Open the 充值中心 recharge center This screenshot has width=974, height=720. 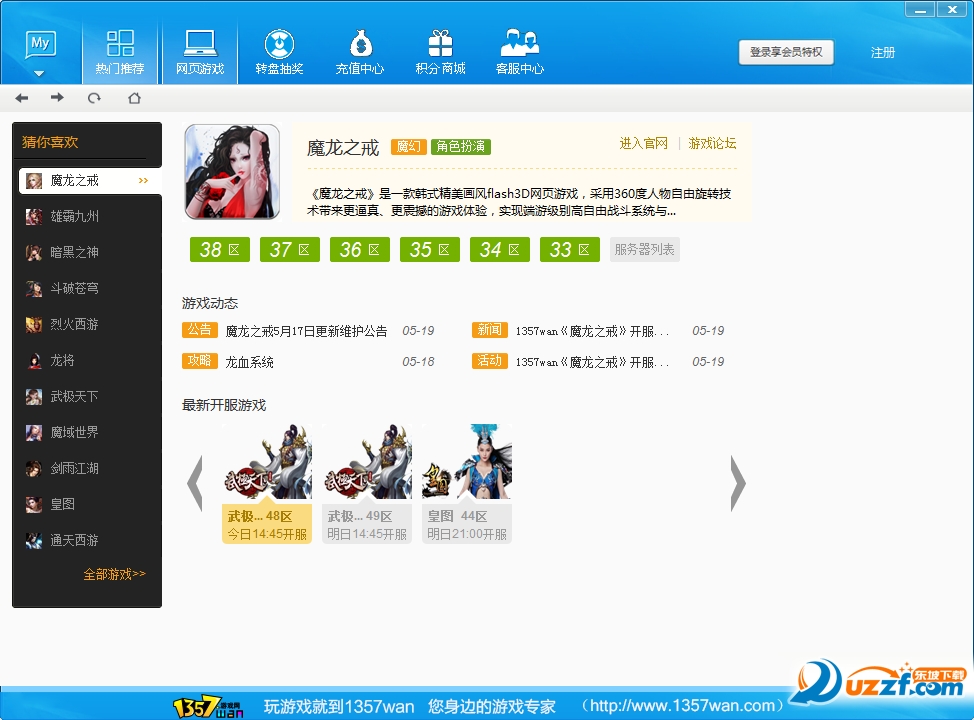[x=360, y=52]
